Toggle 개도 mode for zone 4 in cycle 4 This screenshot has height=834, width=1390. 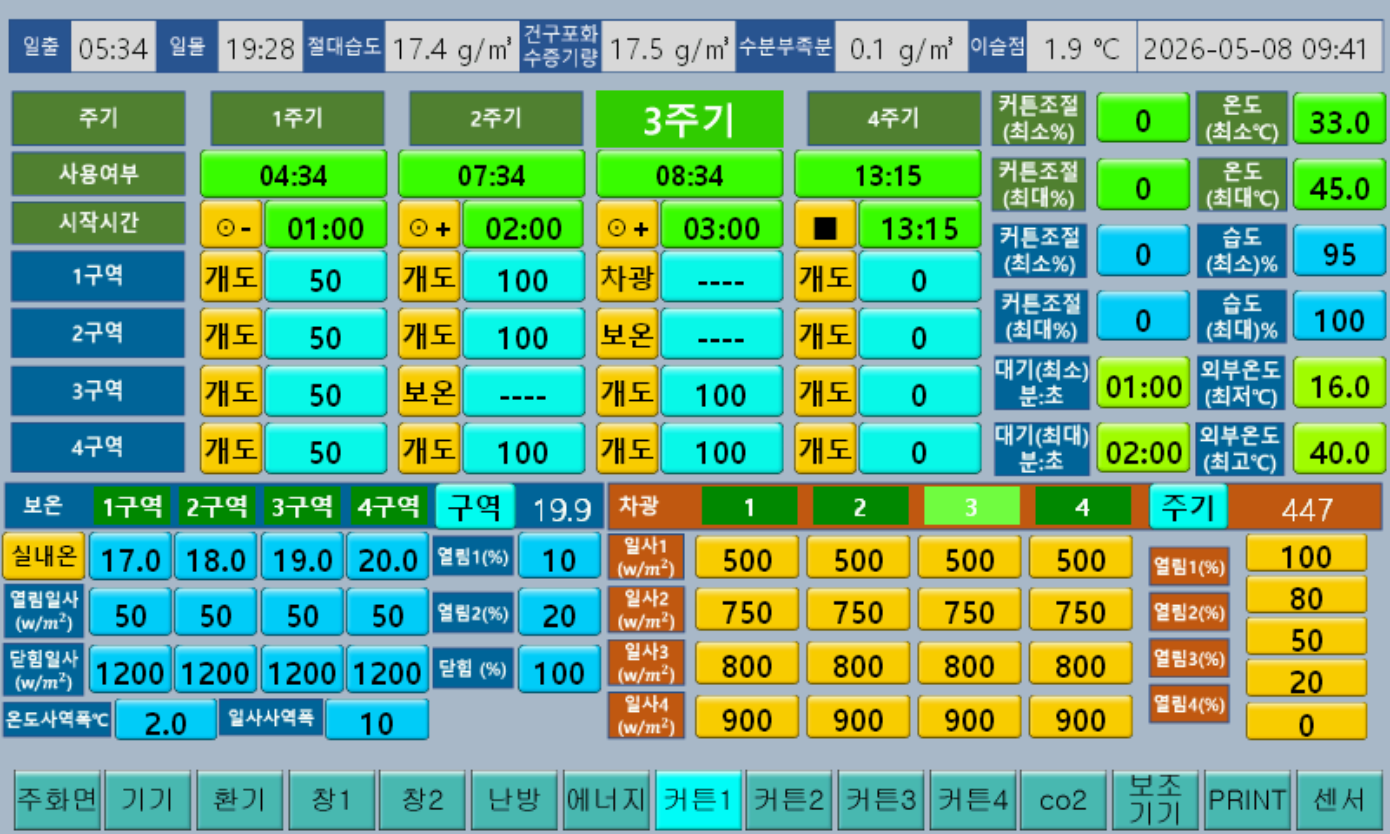click(x=825, y=449)
